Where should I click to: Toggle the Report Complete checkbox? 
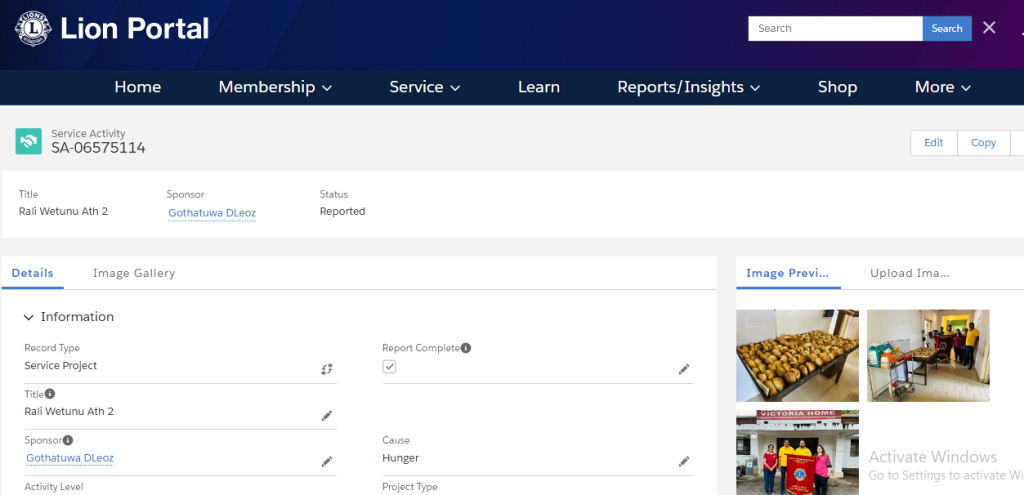point(389,366)
